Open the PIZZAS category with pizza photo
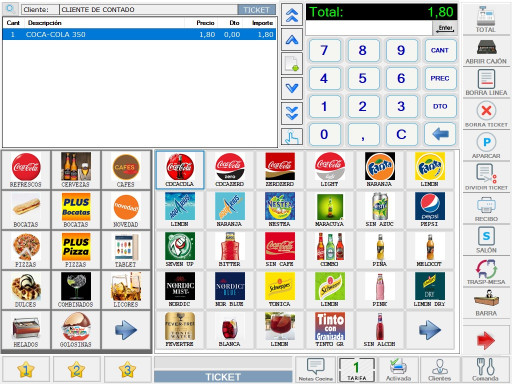 (x=26, y=250)
